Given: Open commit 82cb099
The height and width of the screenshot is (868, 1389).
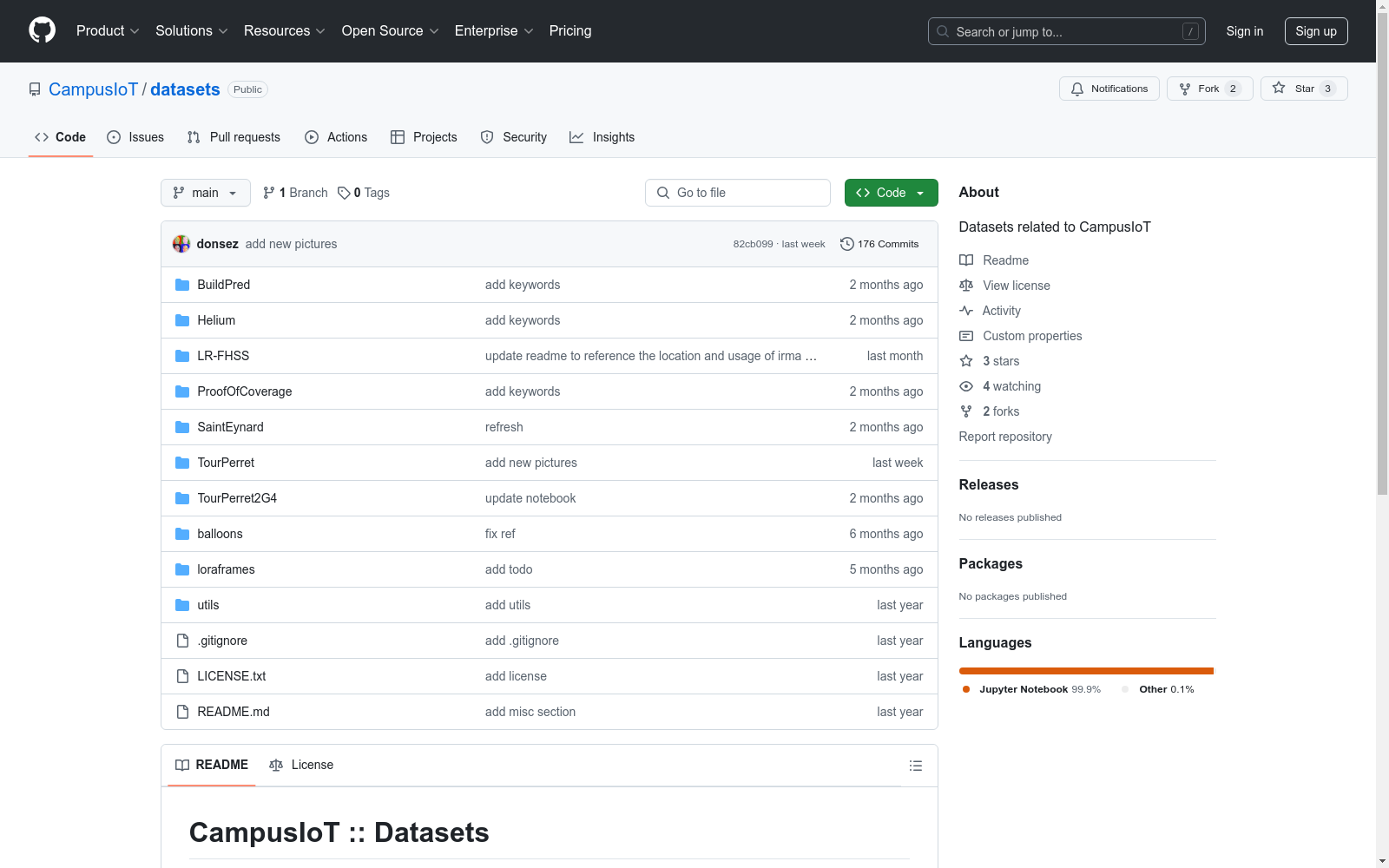Looking at the screenshot, I should (x=753, y=244).
